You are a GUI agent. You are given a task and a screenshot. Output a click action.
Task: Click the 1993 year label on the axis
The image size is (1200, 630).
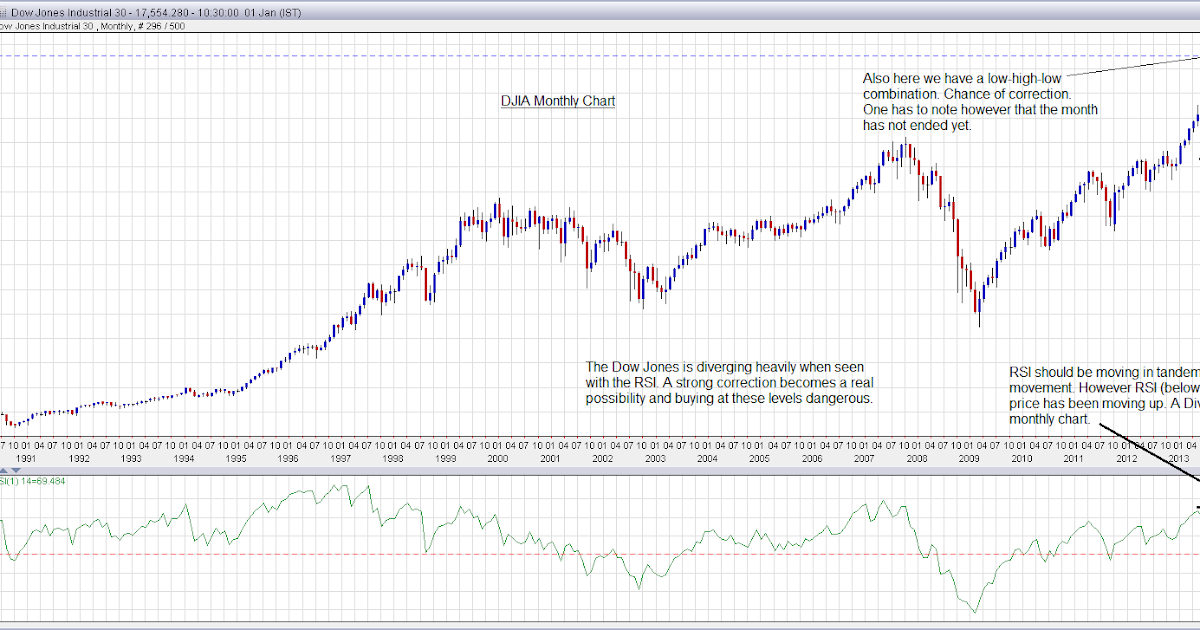(131, 459)
